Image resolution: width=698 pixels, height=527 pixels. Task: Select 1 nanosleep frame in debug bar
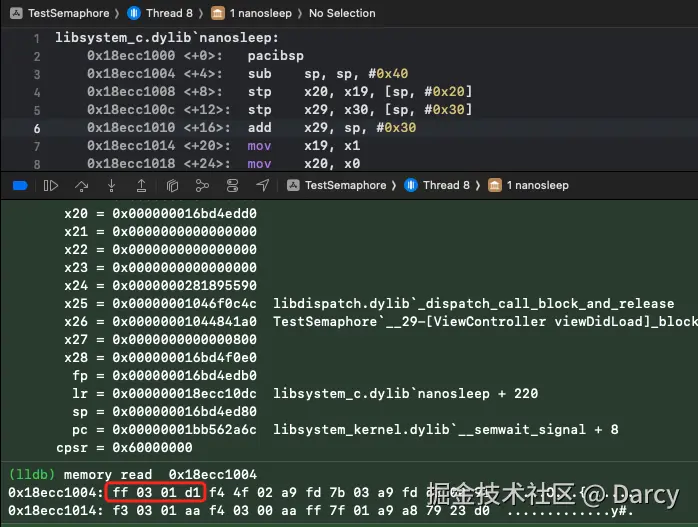538,185
